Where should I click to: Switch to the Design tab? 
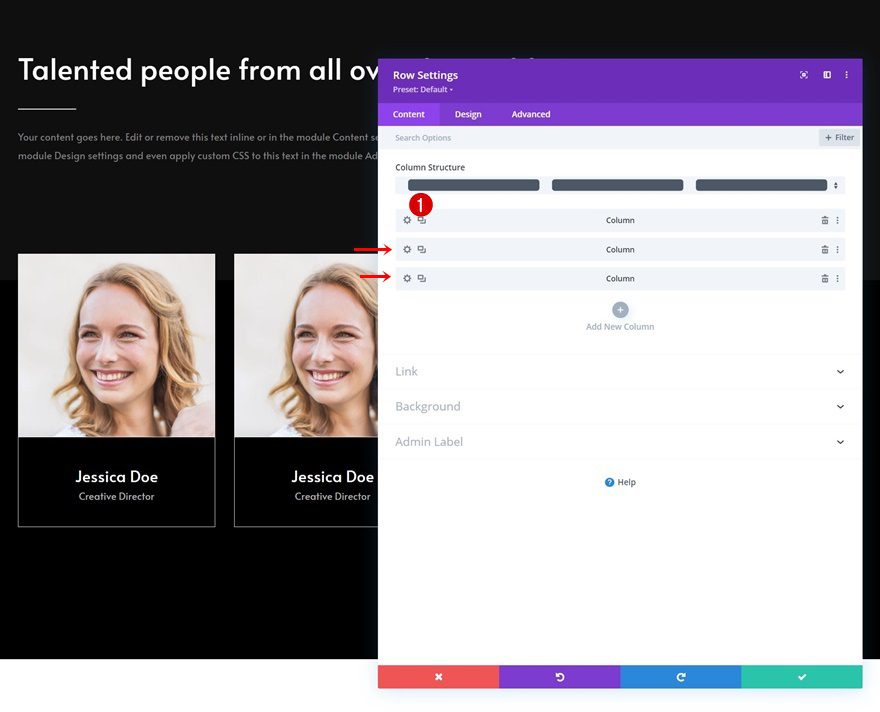tap(468, 114)
